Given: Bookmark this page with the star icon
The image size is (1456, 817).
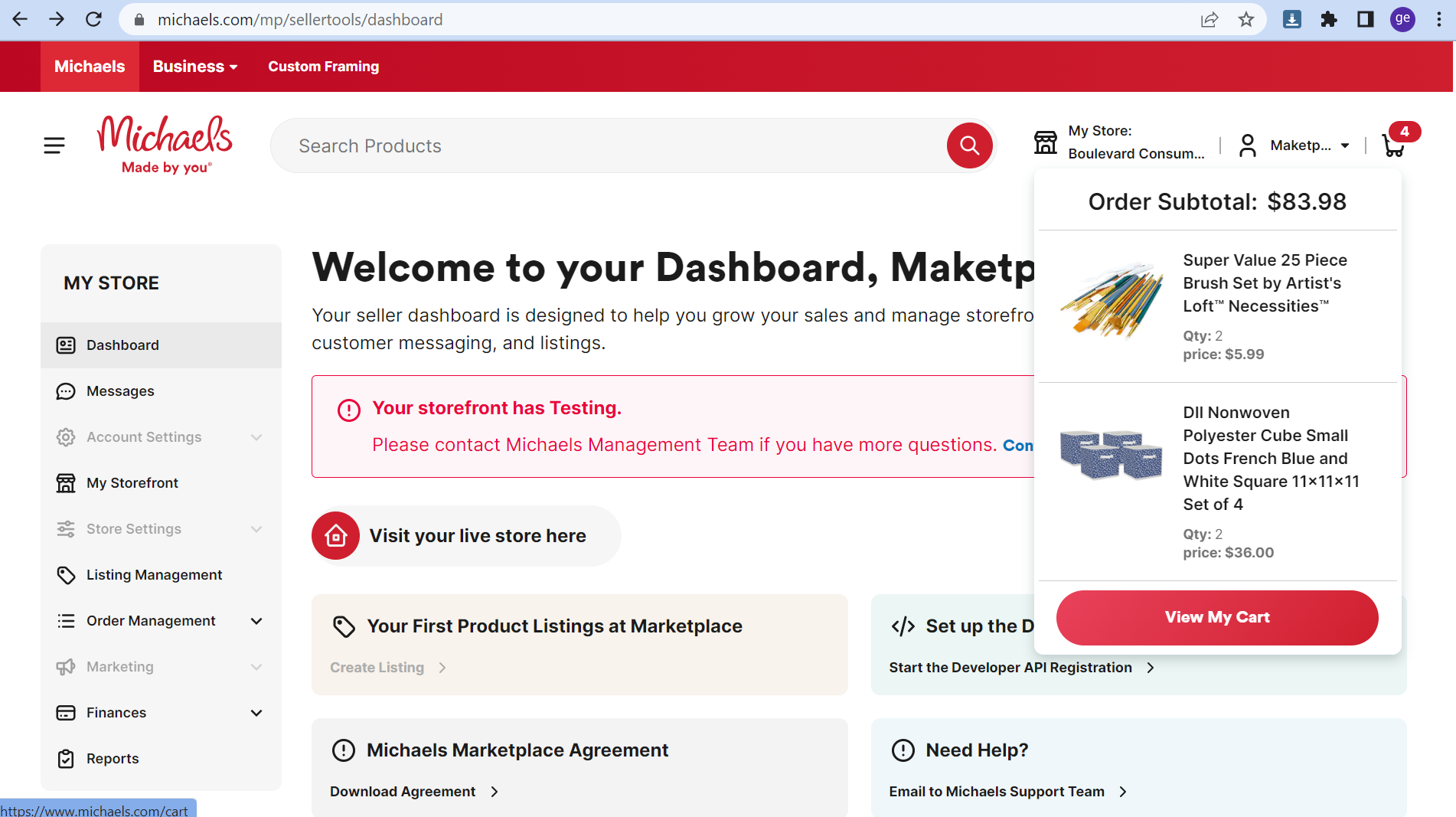Looking at the screenshot, I should pyautogui.click(x=1246, y=19).
